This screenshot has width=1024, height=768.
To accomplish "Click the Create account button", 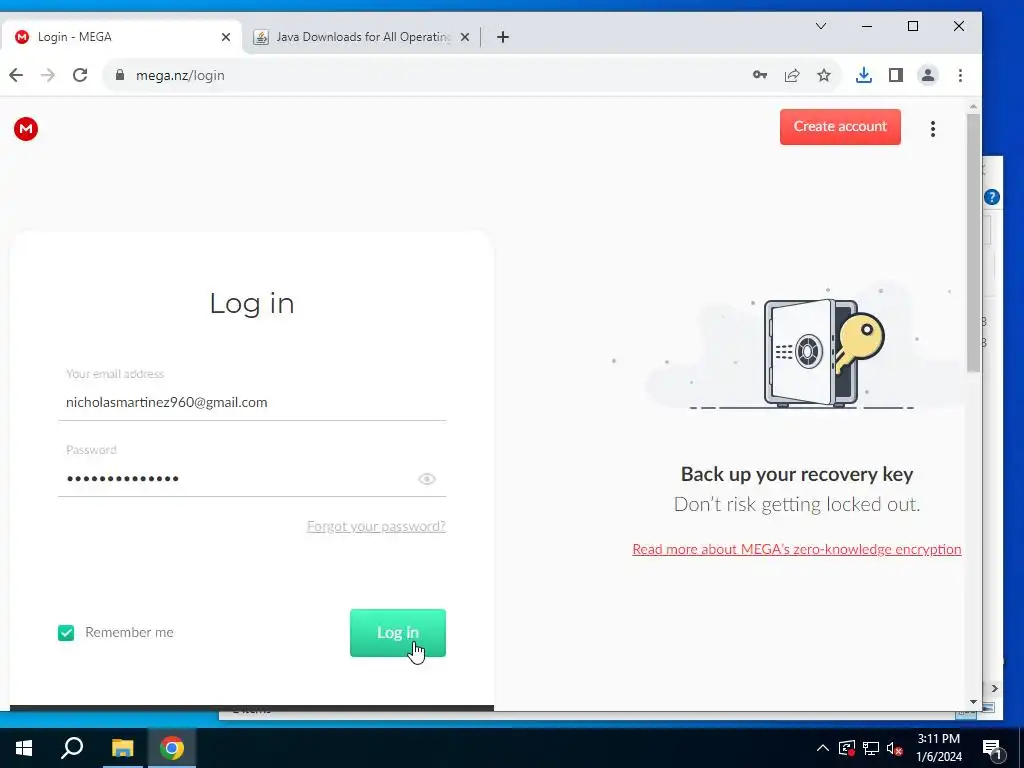I will (840, 127).
